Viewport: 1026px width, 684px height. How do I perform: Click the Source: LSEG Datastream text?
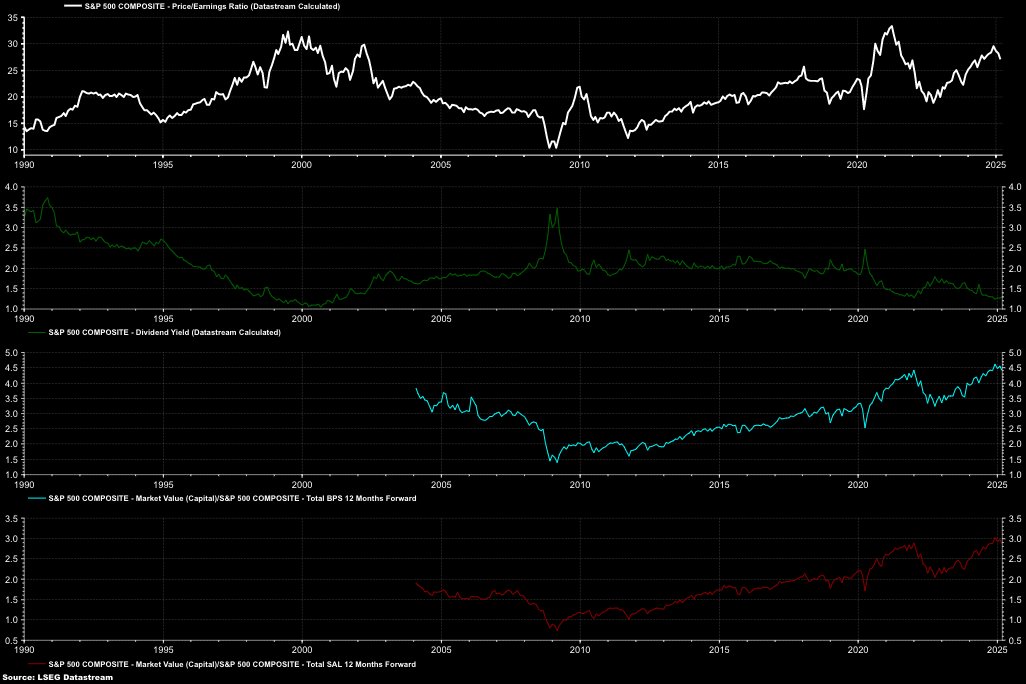tap(58, 677)
